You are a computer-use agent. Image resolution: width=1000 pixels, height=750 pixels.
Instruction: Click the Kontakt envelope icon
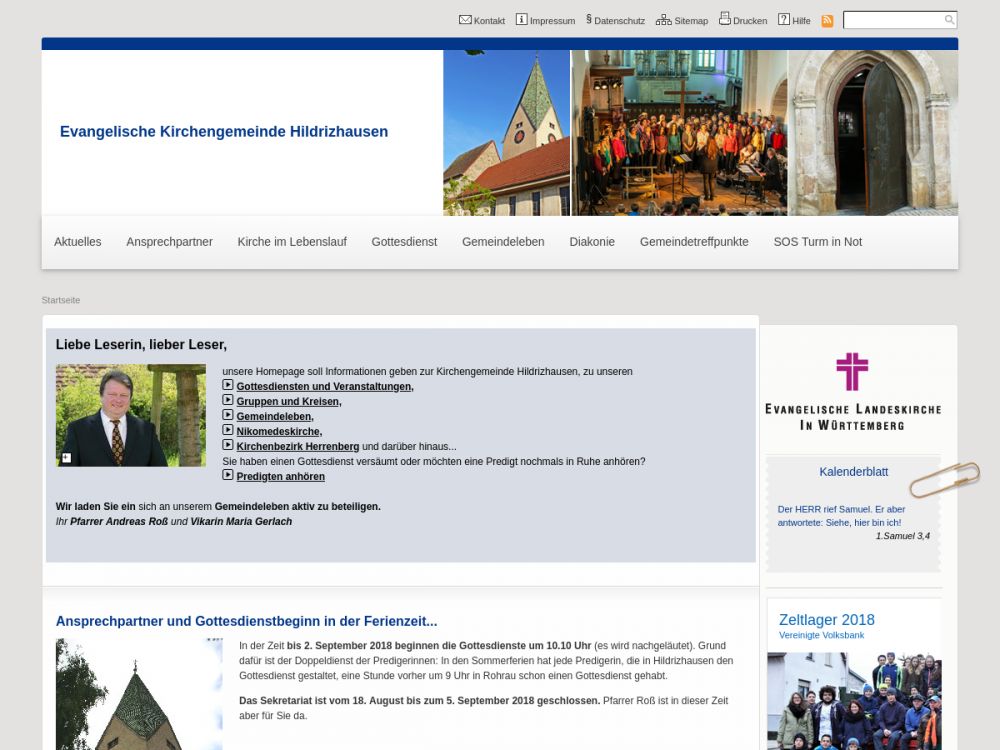point(465,19)
